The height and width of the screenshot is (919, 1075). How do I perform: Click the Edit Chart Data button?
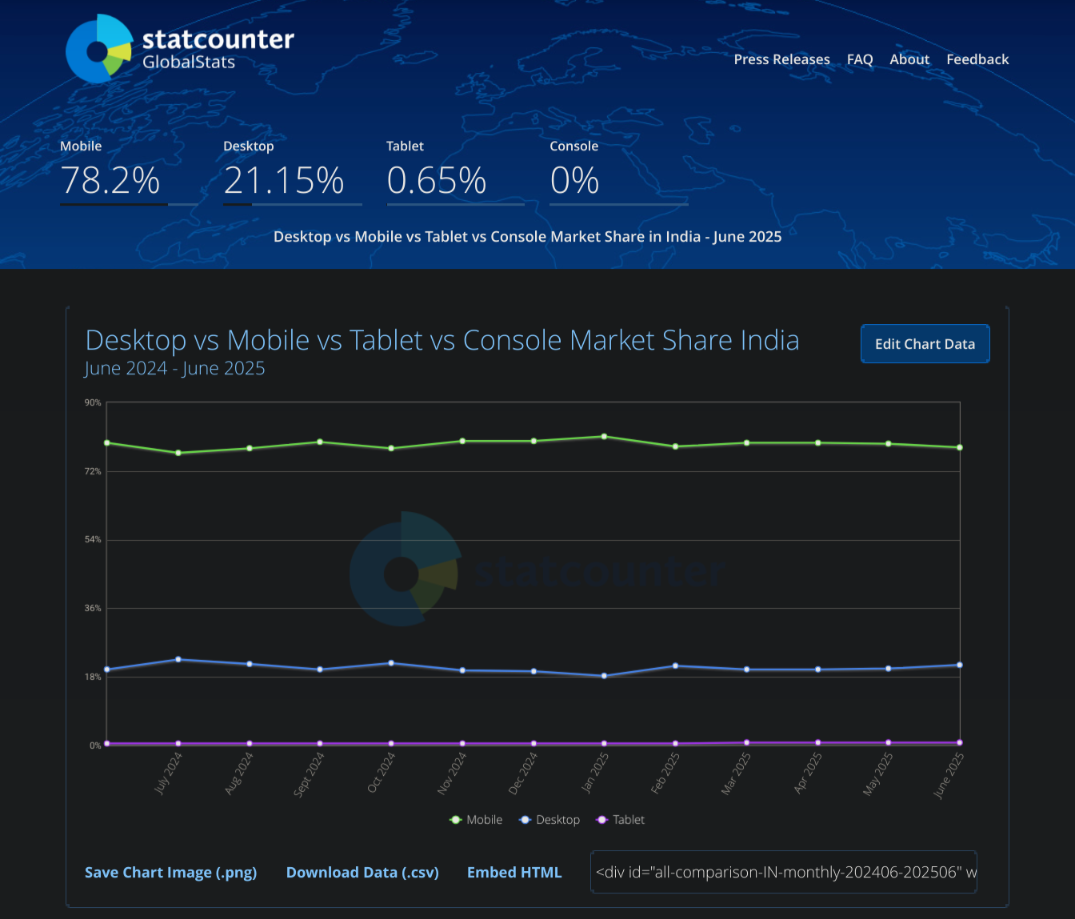click(x=925, y=344)
